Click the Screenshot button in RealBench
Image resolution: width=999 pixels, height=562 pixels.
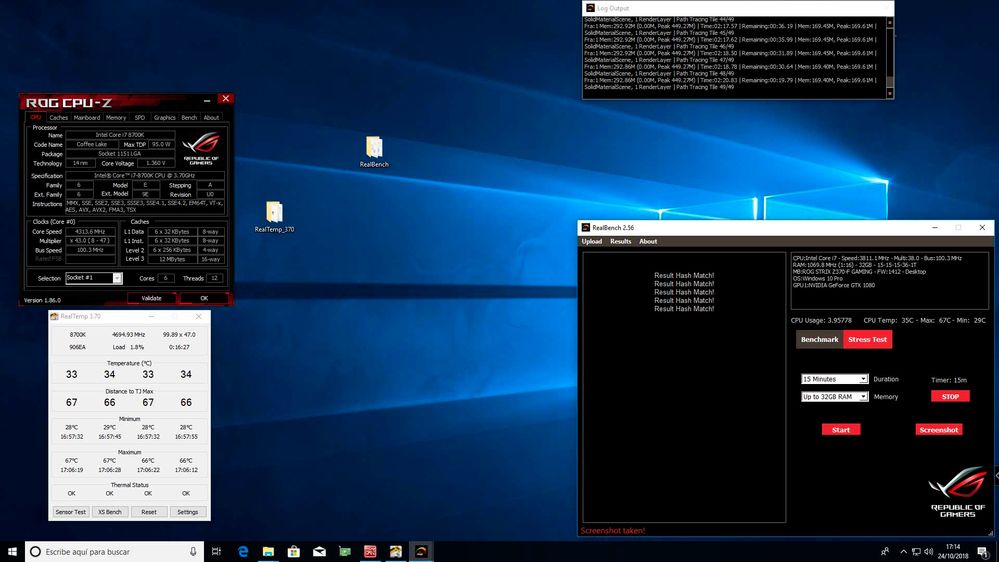point(938,429)
